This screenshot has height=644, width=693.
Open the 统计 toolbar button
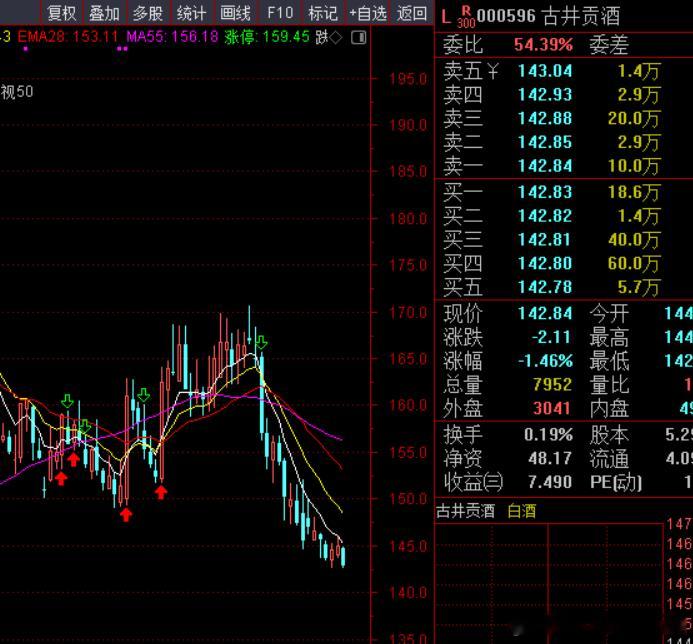tap(191, 13)
